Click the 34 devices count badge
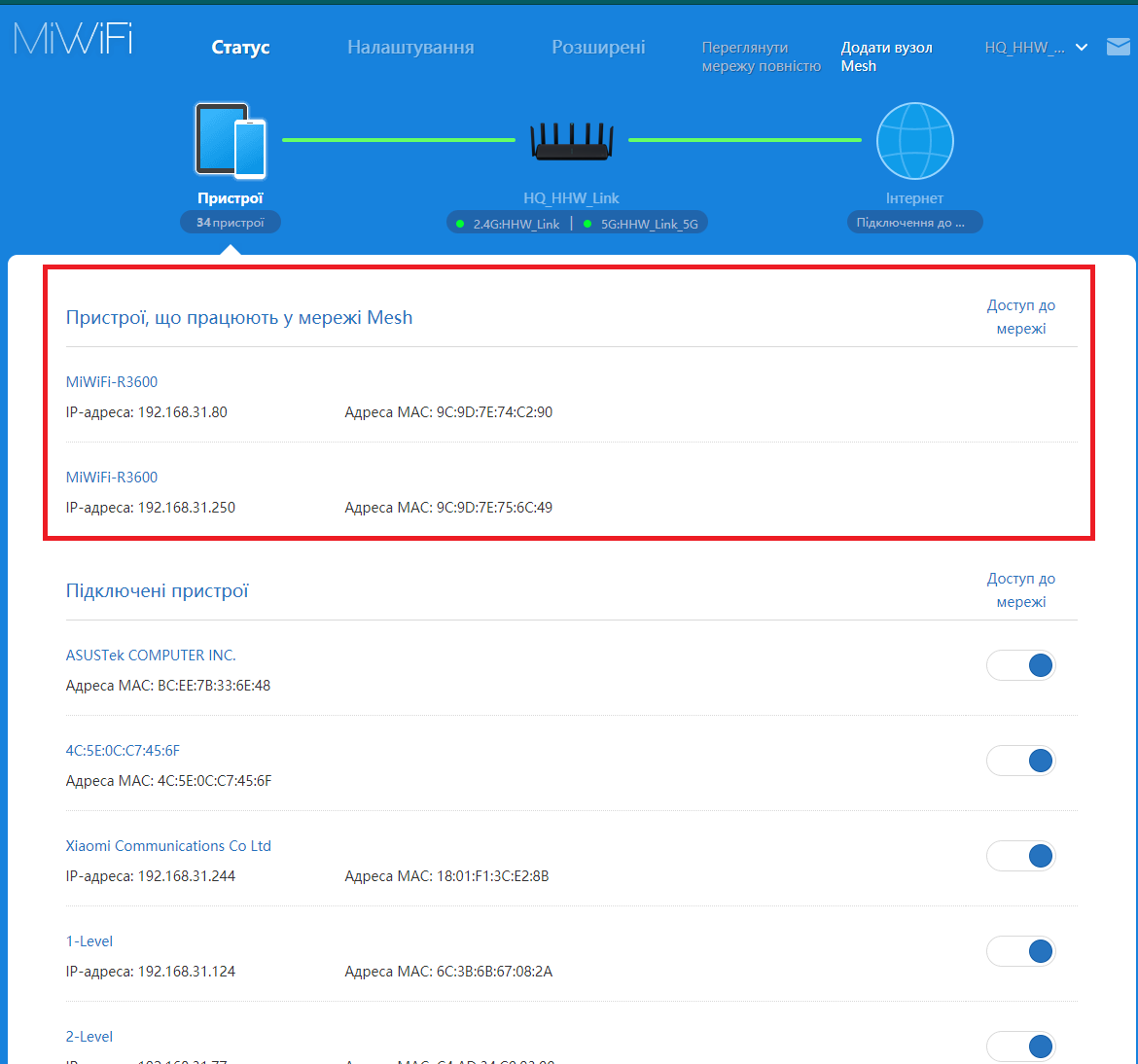The image size is (1138, 1064). pos(231,222)
